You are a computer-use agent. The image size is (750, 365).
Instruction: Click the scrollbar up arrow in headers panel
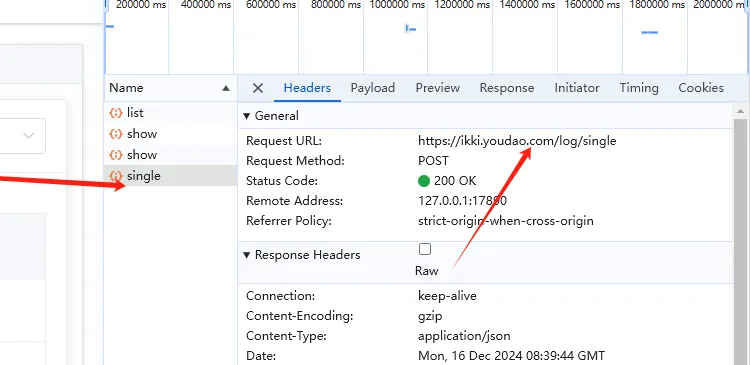click(740, 111)
